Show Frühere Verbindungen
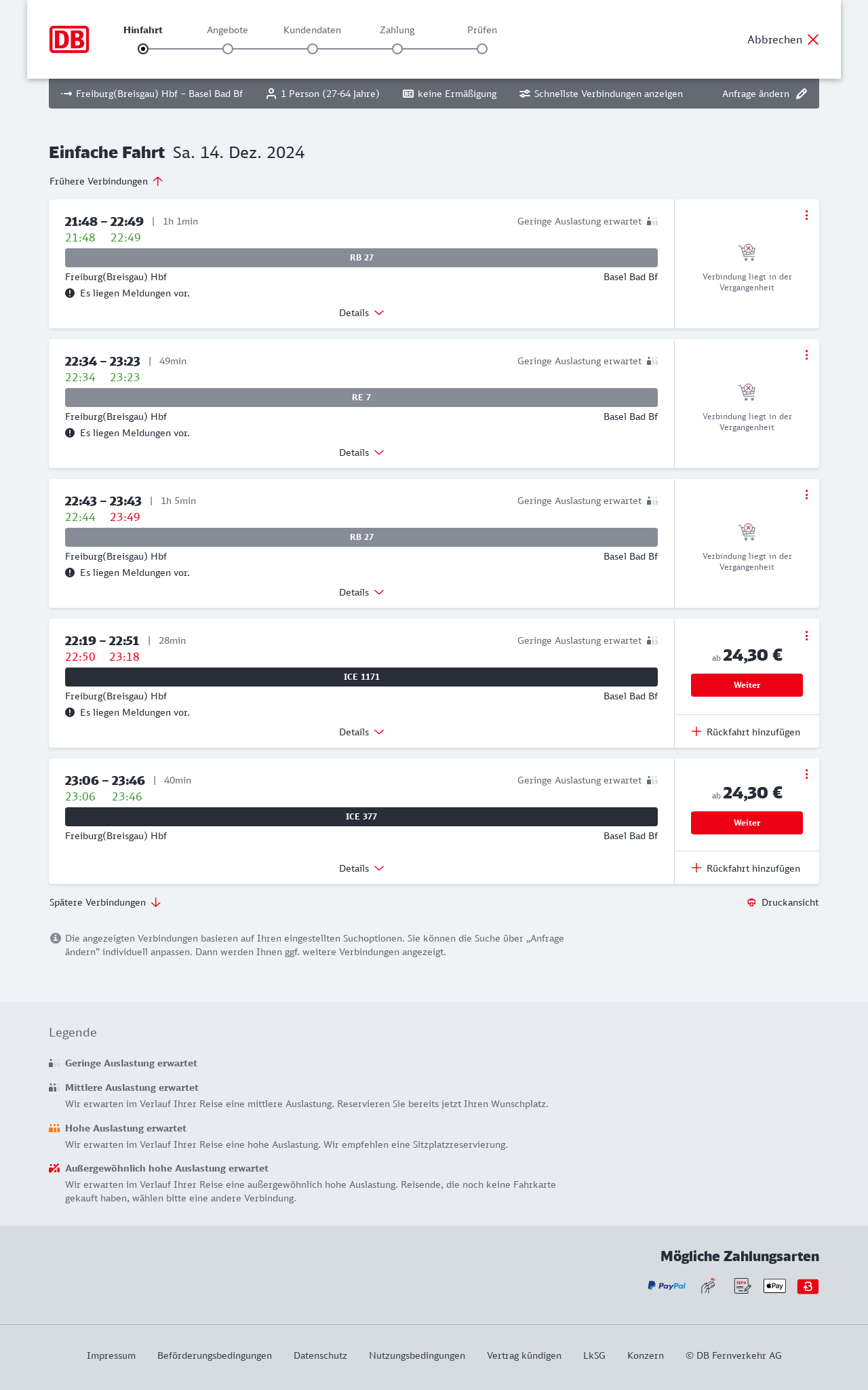The width and height of the screenshot is (868, 1390). tap(106, 181)
